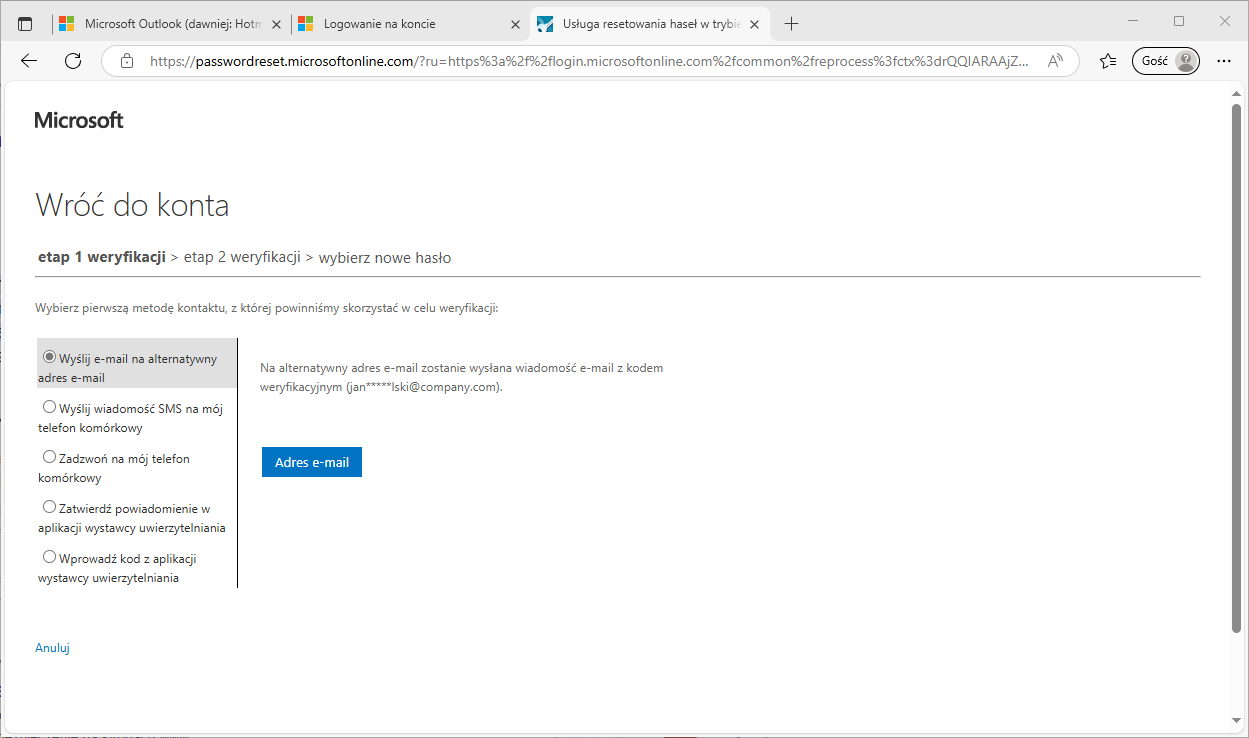Select Wprowadź kod z aplikacji radio
This screenshot has width=1249, height=738.
click(x=49, y=557)
